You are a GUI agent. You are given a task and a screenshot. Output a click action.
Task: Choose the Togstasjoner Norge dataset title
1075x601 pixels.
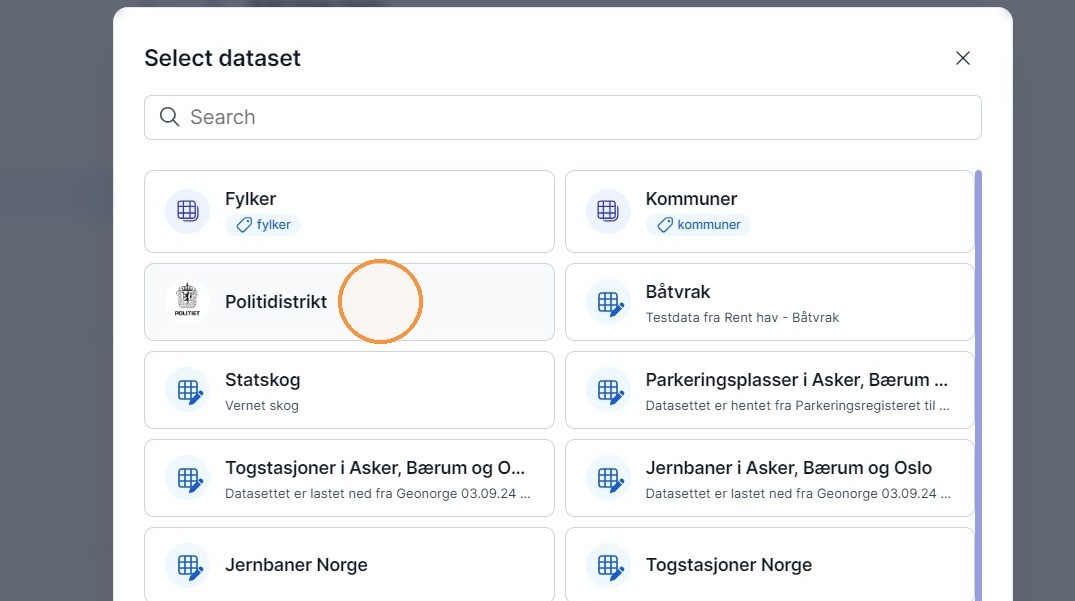[729, 565]
